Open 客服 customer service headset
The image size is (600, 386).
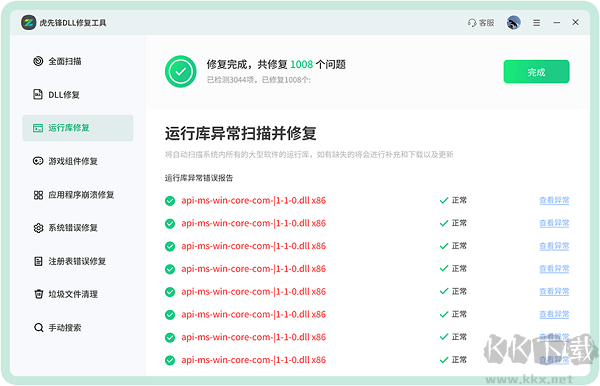pyautogui.click(x=481, y=23)
